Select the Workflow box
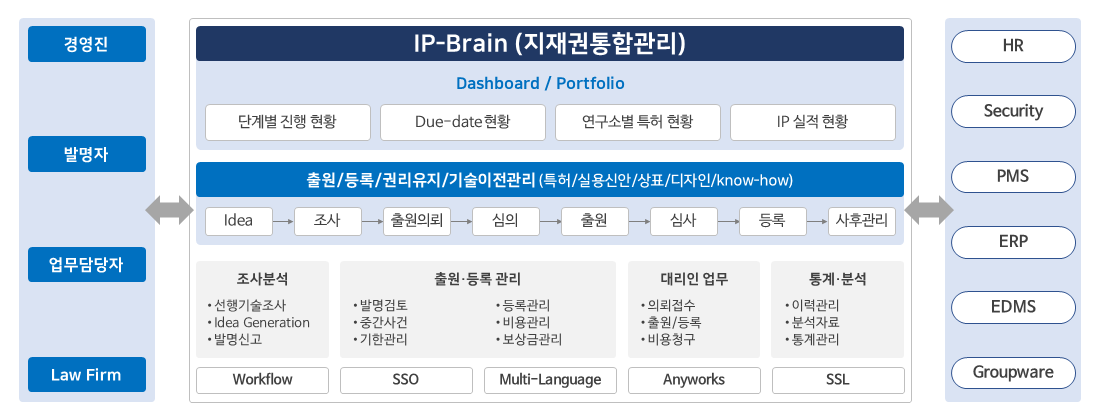 click(x=262, y=380)
